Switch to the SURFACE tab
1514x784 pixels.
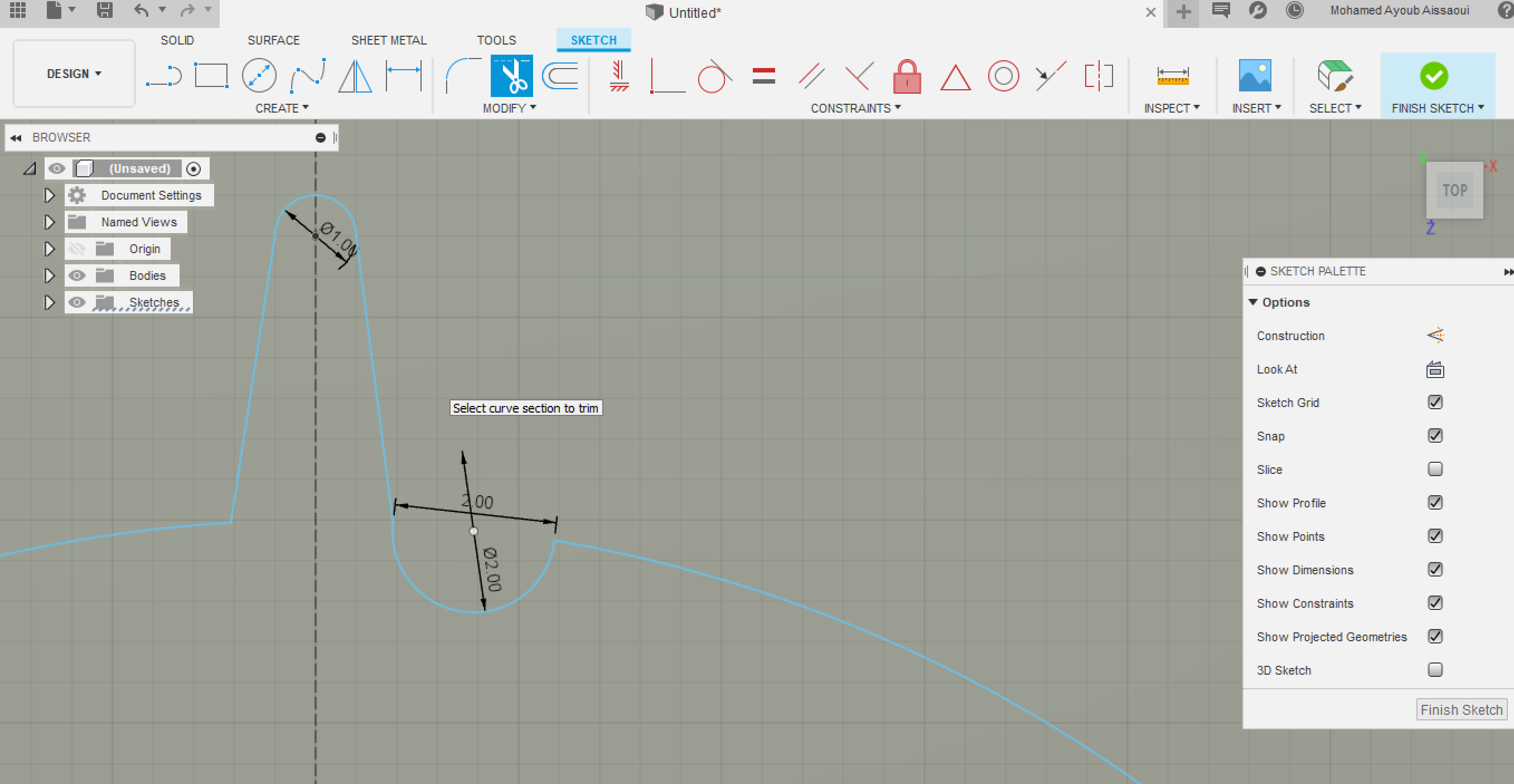pyautogui.click(x=273, y=40)
